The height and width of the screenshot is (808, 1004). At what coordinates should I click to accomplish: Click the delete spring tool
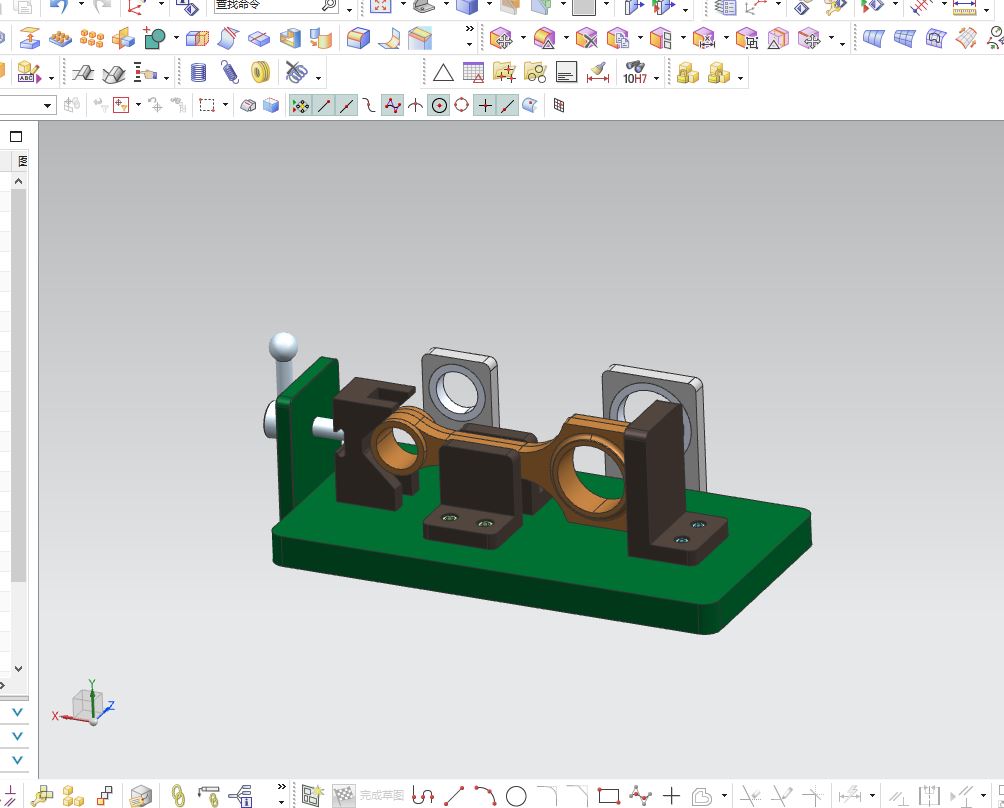(296, 72)
